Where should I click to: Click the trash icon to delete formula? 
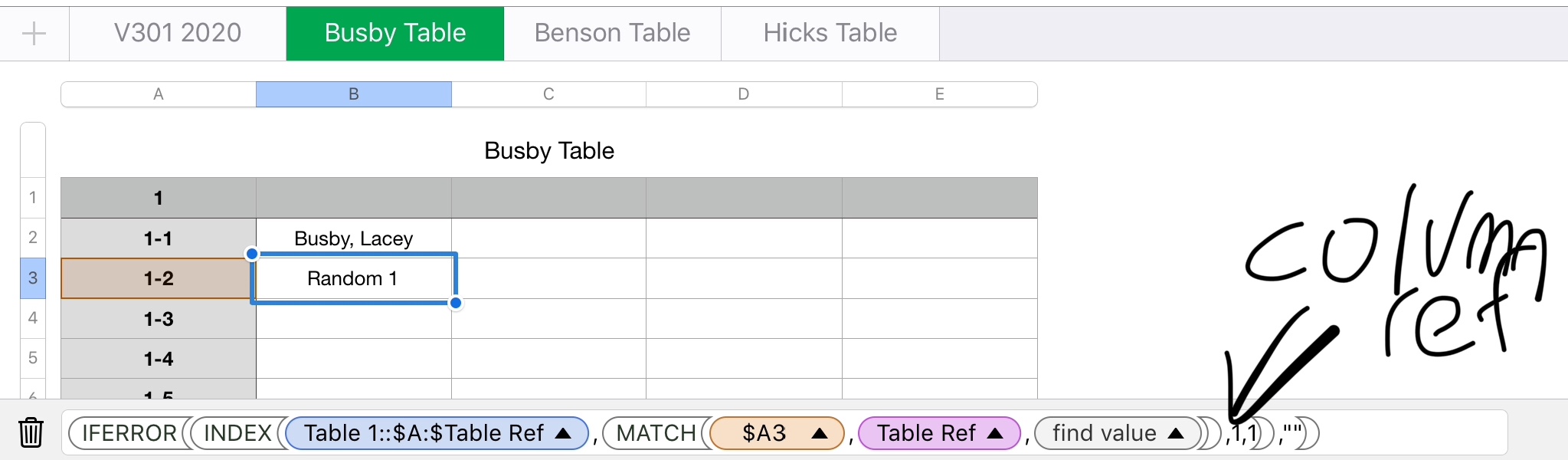(31, 432)
